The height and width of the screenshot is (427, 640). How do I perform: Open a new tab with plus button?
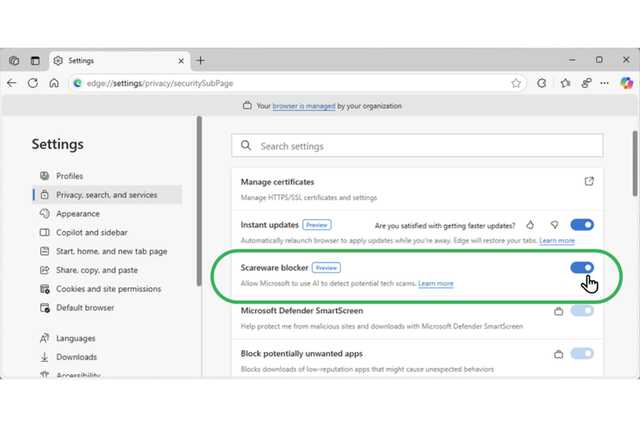click(200, 60)
